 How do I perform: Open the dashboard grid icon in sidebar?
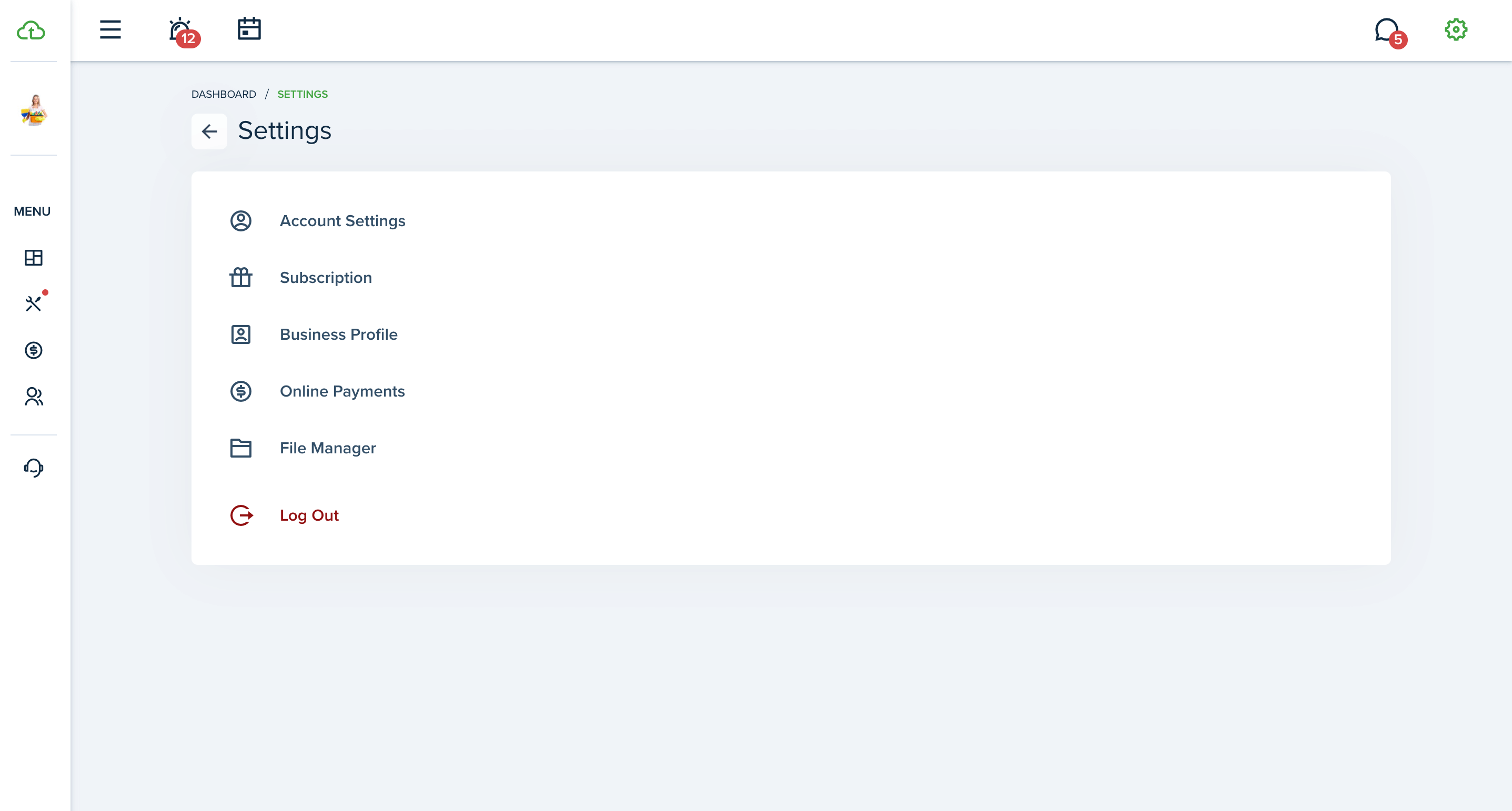click(x=34, y=258)
